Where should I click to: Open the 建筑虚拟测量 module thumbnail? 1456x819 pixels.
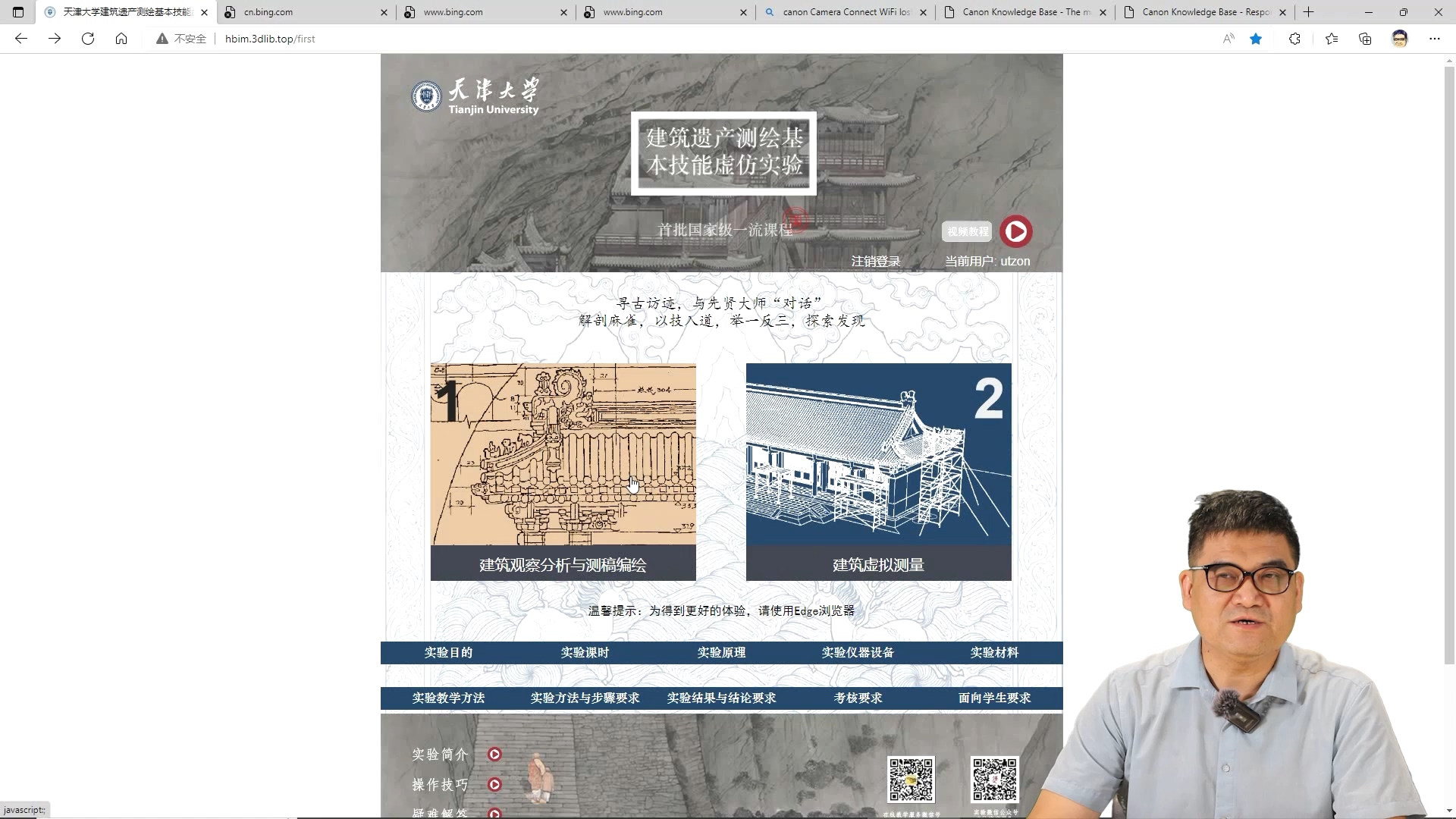tap(878, 455)
